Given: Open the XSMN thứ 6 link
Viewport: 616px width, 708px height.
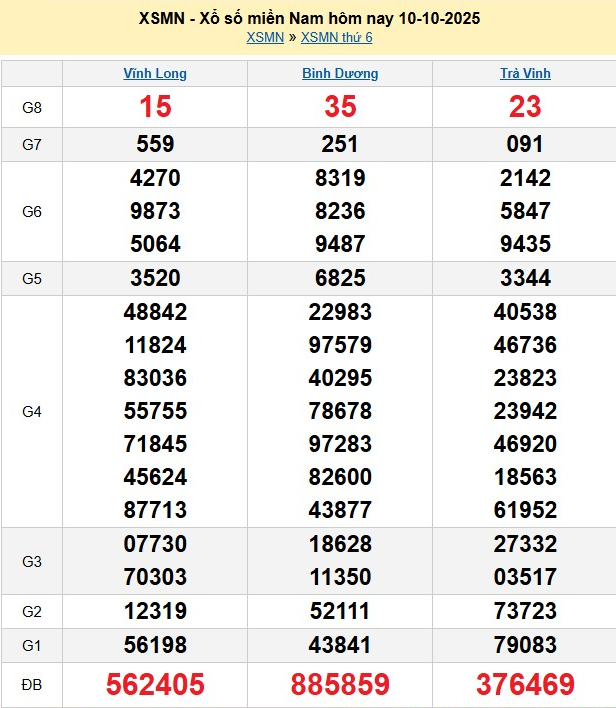Looking at the screenshot, I should coord(336,38).
